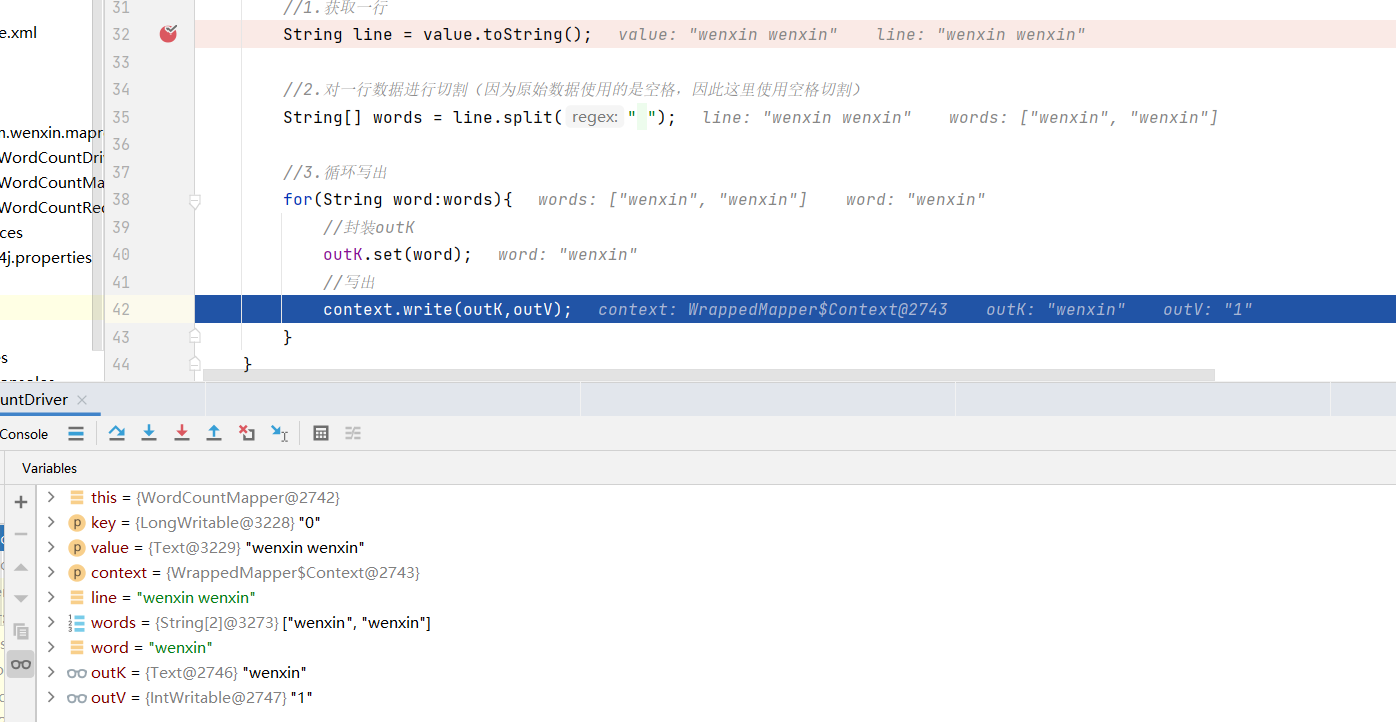The image size is (1396, 722).
Task: Click the Trace Current Stream Chain icon
Action: (353, 433)
